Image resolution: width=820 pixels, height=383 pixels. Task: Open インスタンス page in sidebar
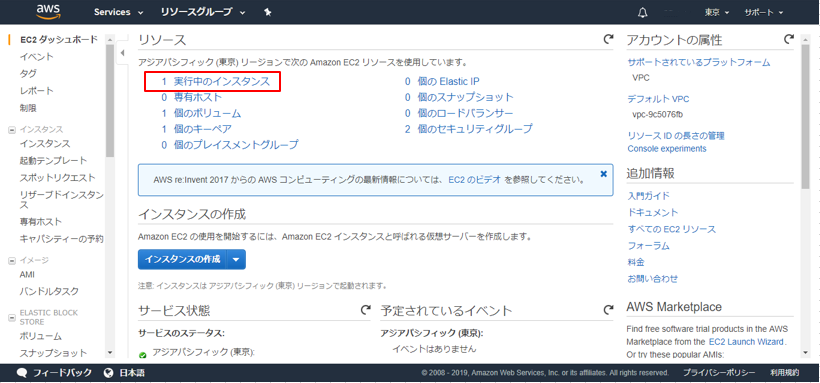tap(45, 143)
